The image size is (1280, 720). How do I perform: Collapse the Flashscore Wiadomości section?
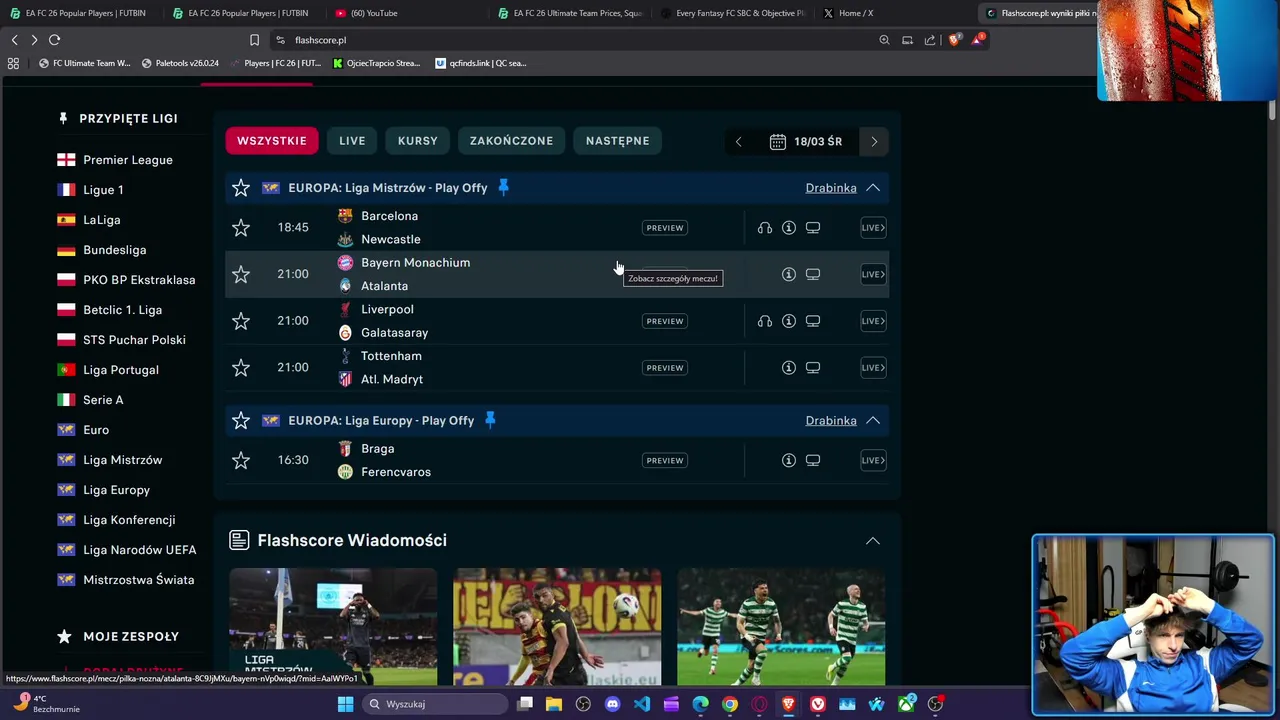(873, 541)
